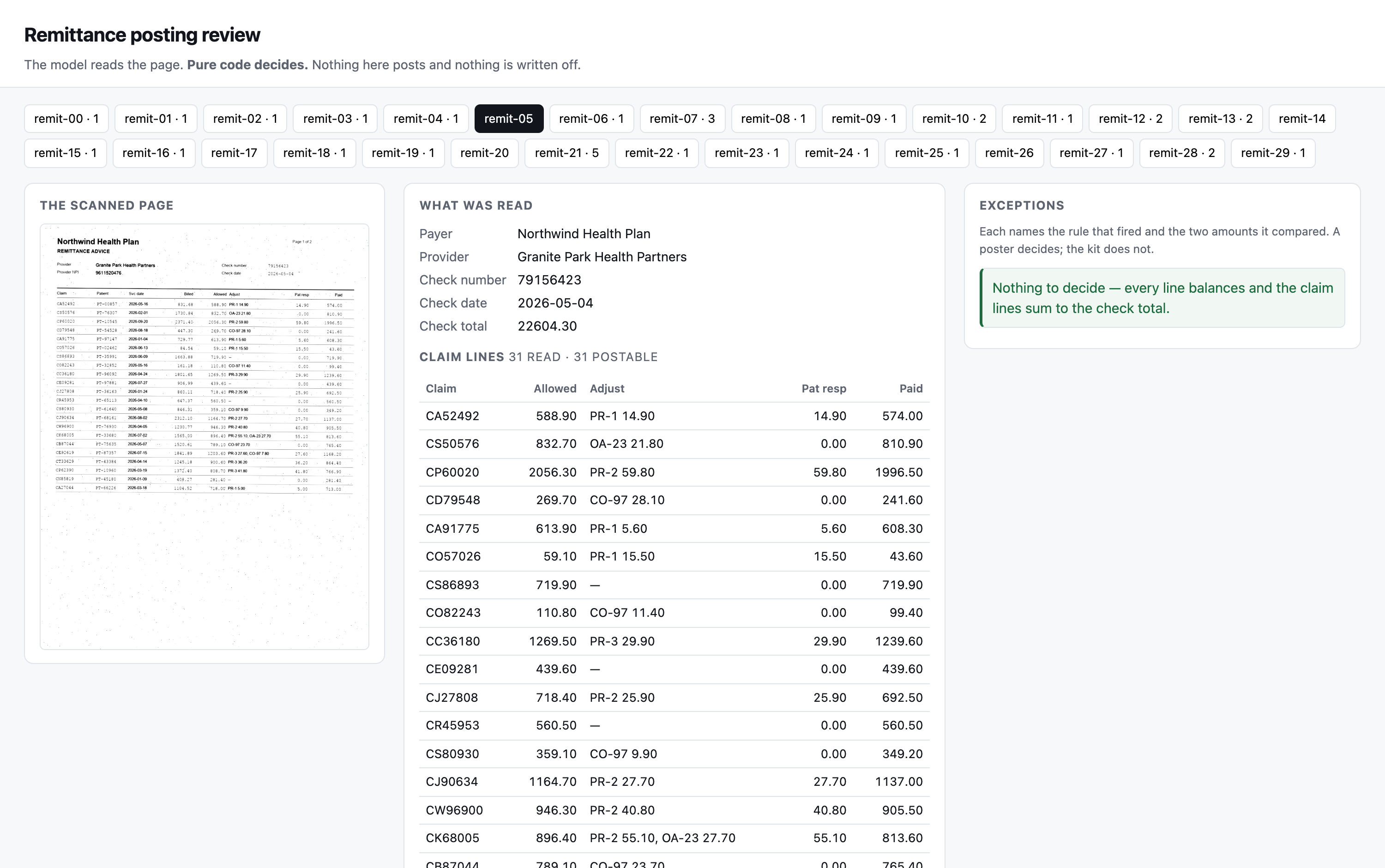Click the Allowed column header
Screen dimensions: 1385x868
pos(554,389)
